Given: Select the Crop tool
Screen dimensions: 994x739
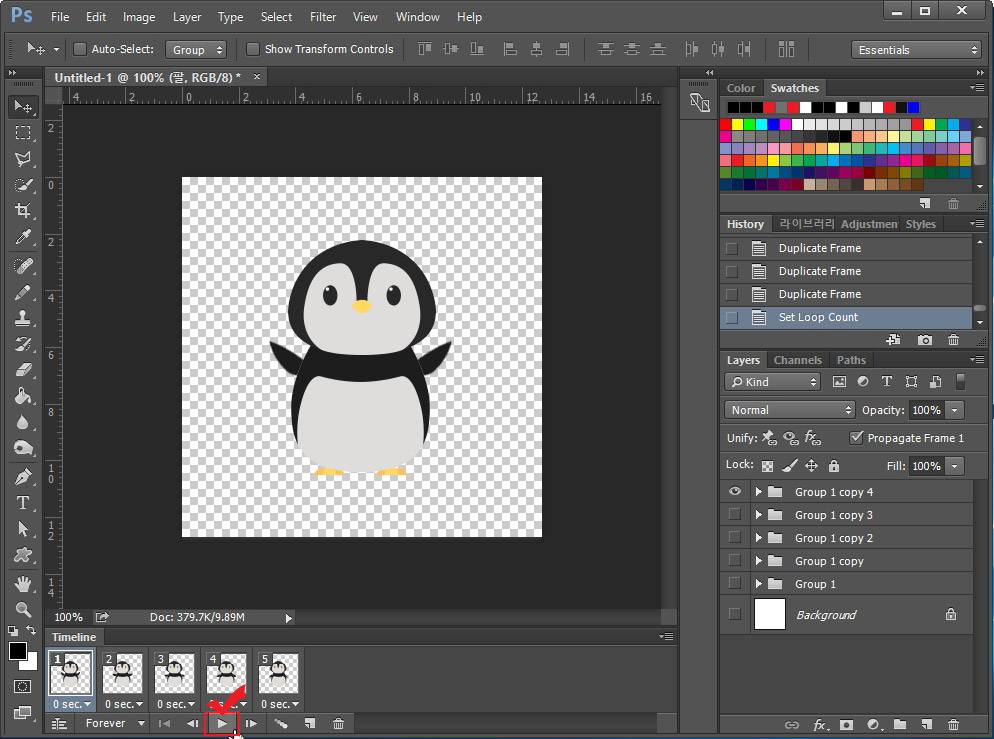Looking at the screenshot, I should [23, 210].
